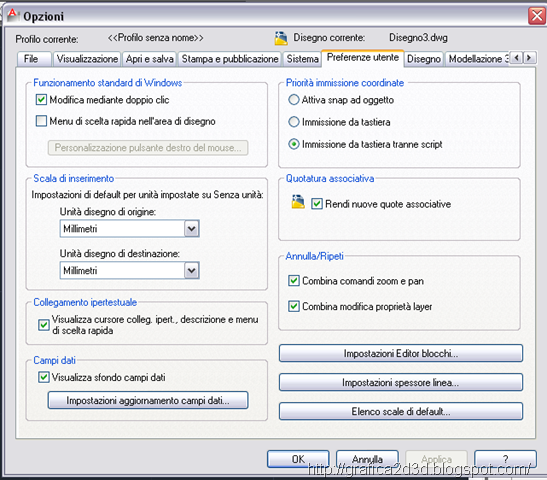Click the Quotatura associativa group label
547x480 pixels.
(x=330, y=178)
